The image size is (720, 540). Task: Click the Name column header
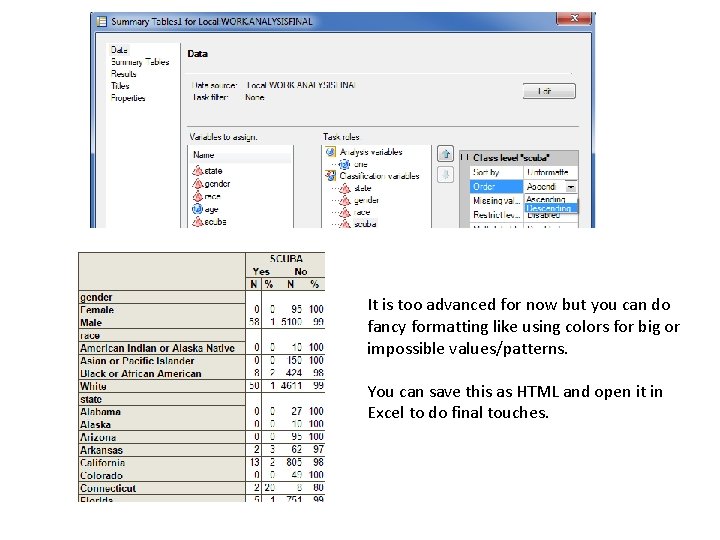coord(240,155)
